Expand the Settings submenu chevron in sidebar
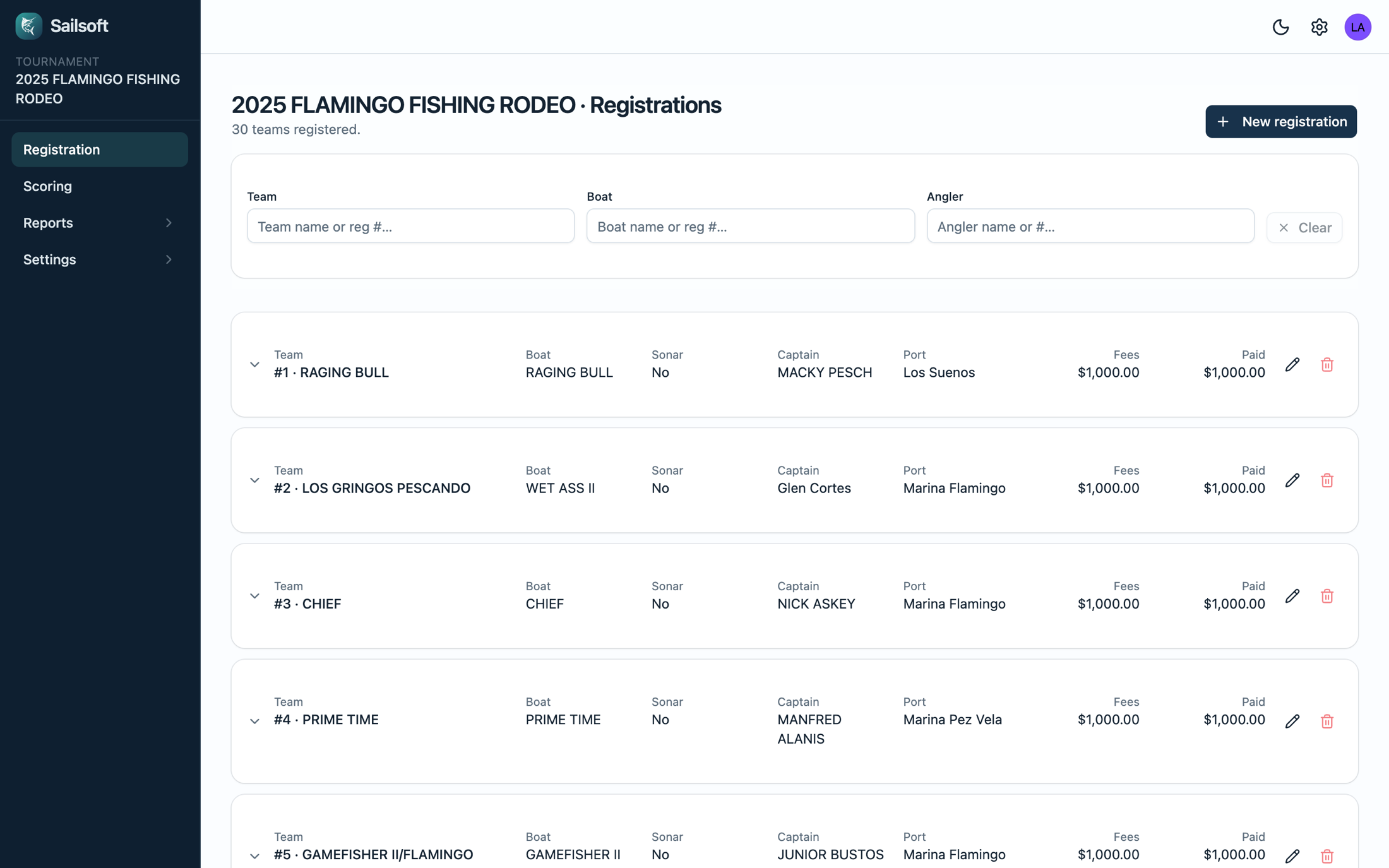1389x868 pixels. pos(169,259)
